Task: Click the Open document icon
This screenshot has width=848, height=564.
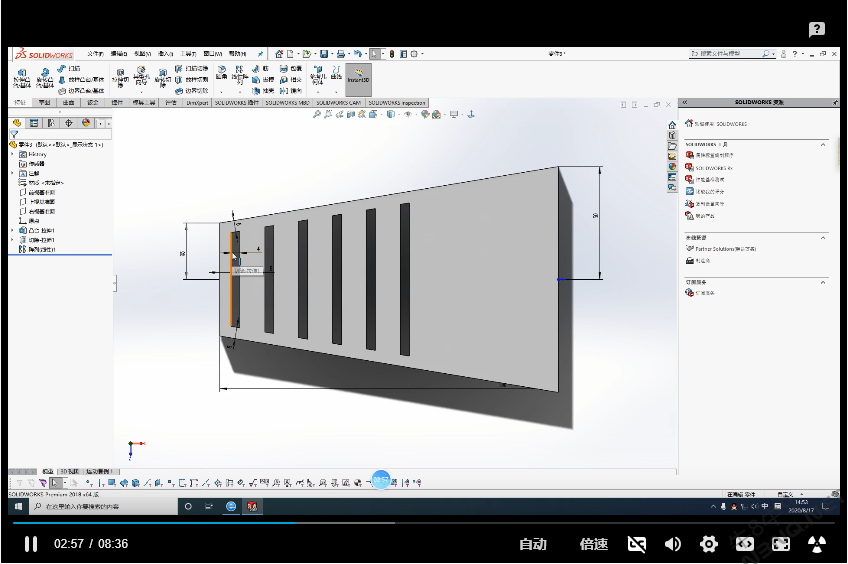Action: (x=307, y=54)
